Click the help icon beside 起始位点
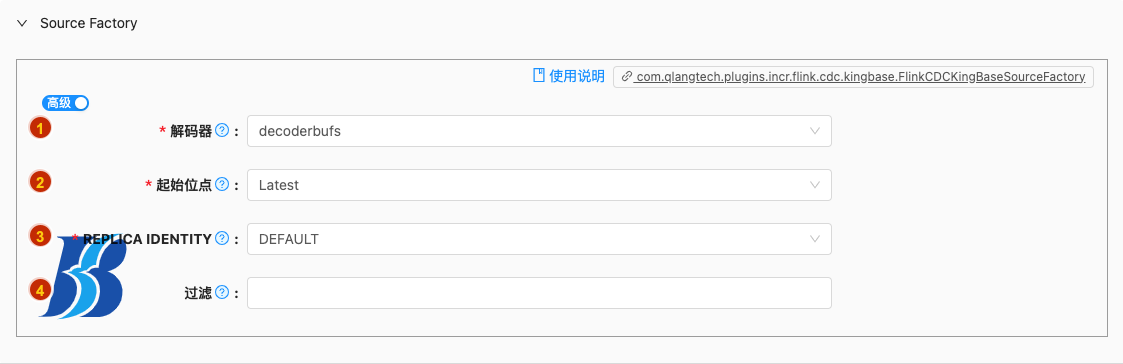 pos(222,185)
